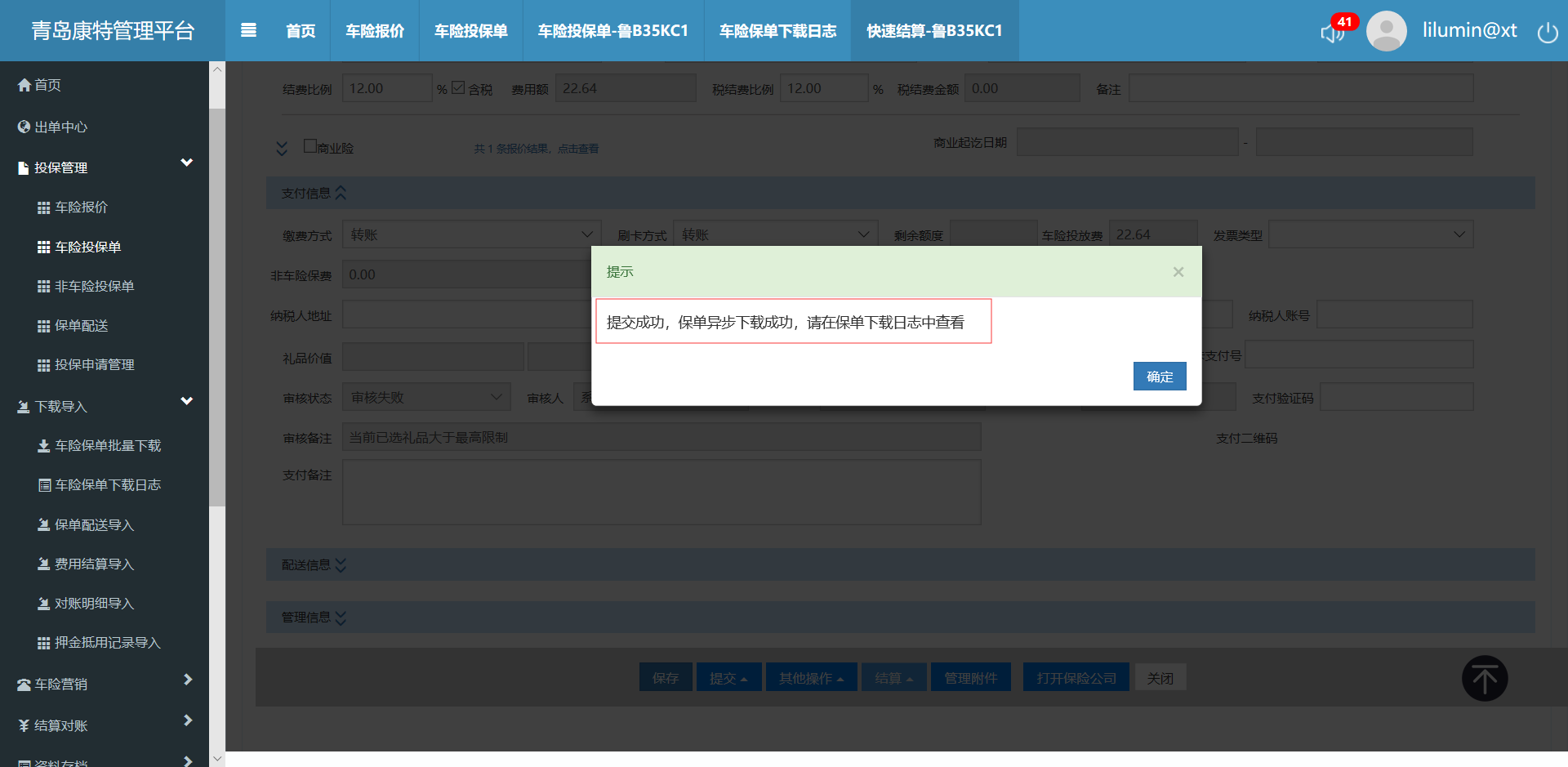Viewport: 1568px width, 767px height.
Task: Open the 刷卡方式 dropdown
Action: tap(776, 234)
